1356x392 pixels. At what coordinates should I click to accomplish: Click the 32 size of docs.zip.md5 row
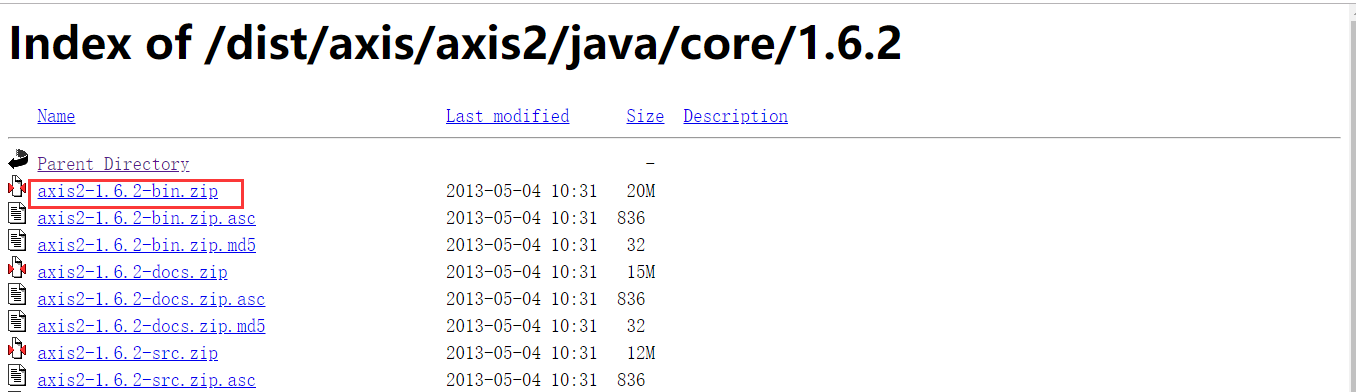tap(636, 326)
